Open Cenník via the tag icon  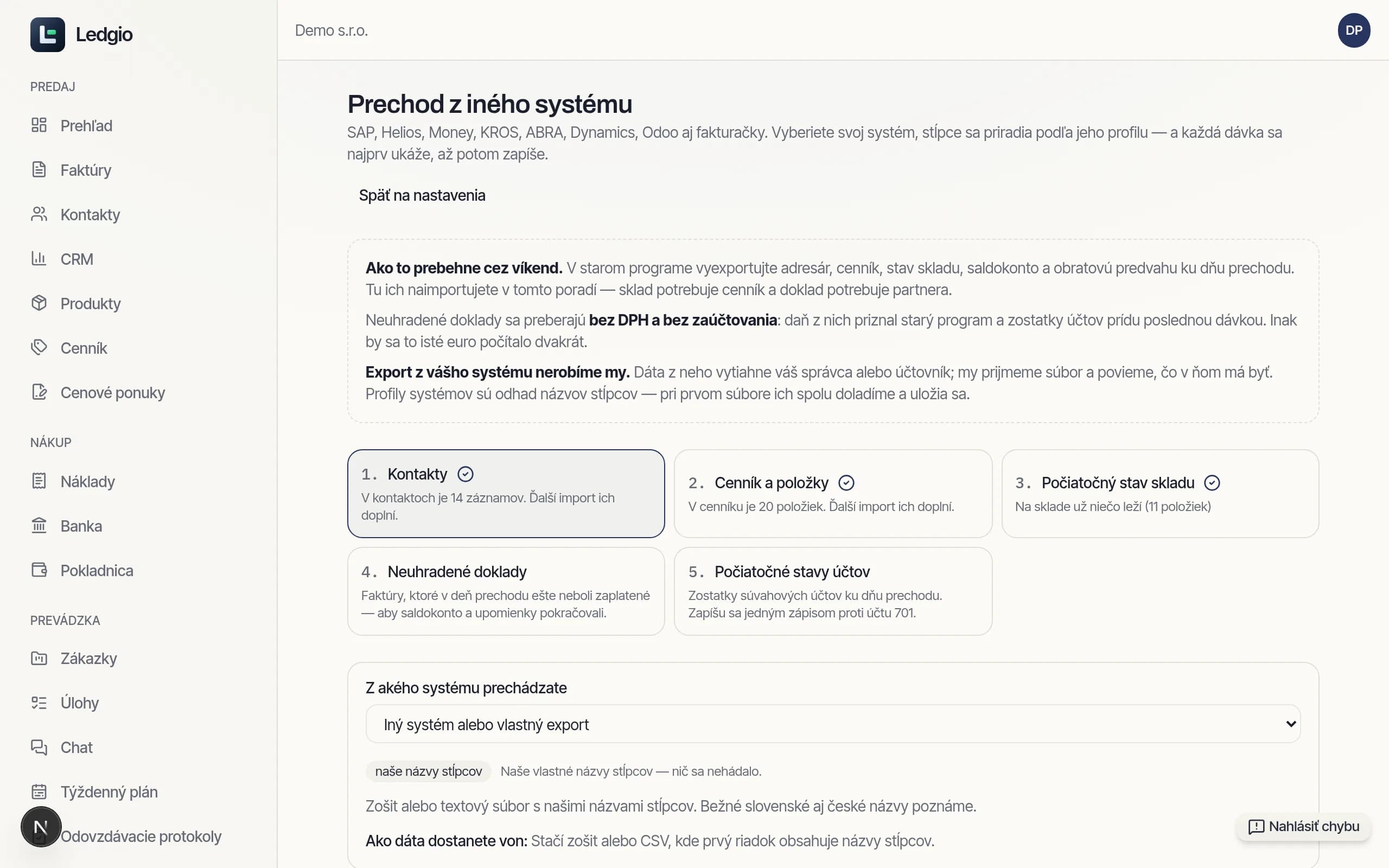tap(39, 347)
